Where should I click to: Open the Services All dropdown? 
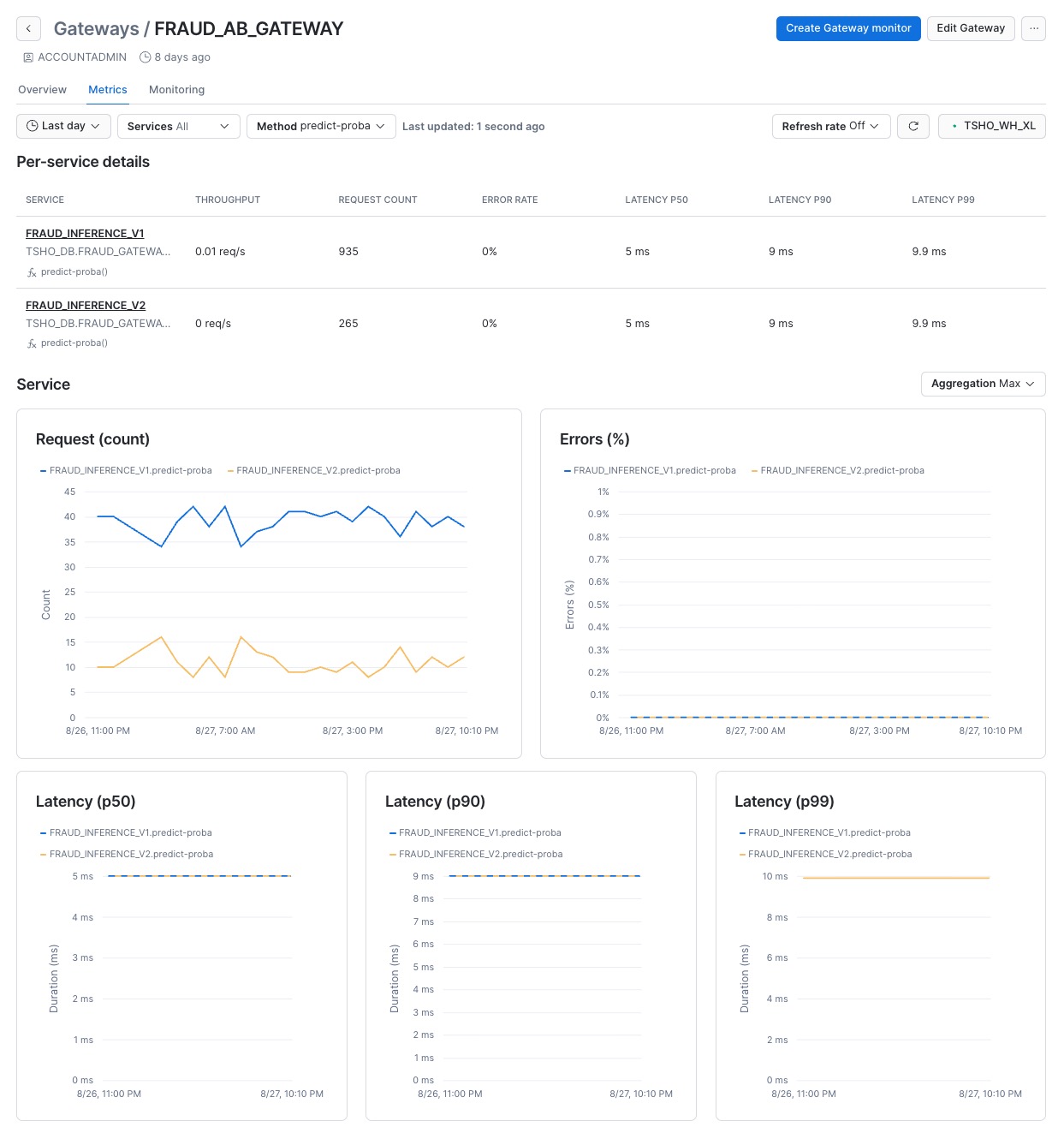(178, 126)
